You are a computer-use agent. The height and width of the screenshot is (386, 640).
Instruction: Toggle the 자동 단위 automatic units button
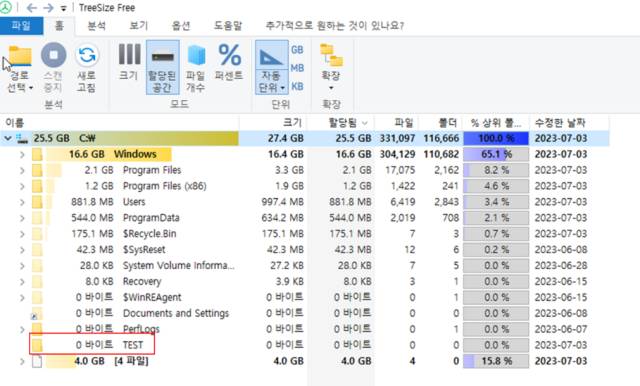point(271,67)
